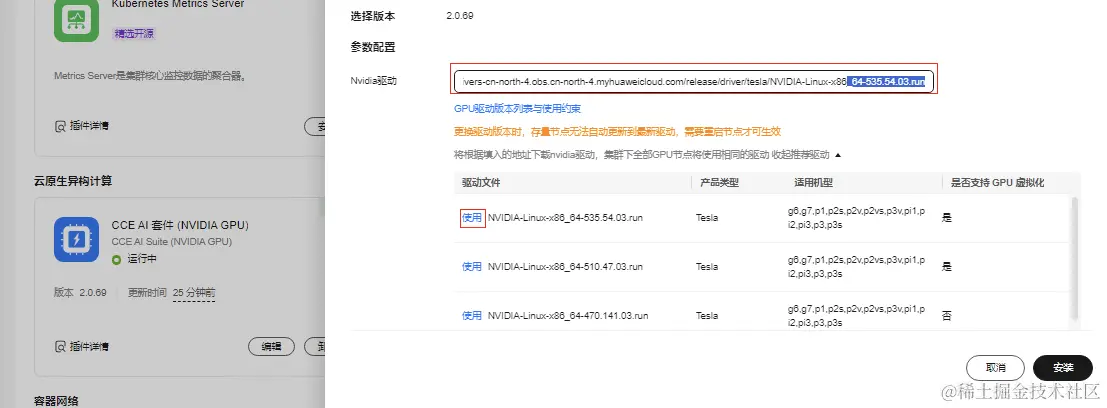The image size is (1107, 408).
Task: Click magnifier icon beside CCE AI 插件详情
Action: coord(60,347)
